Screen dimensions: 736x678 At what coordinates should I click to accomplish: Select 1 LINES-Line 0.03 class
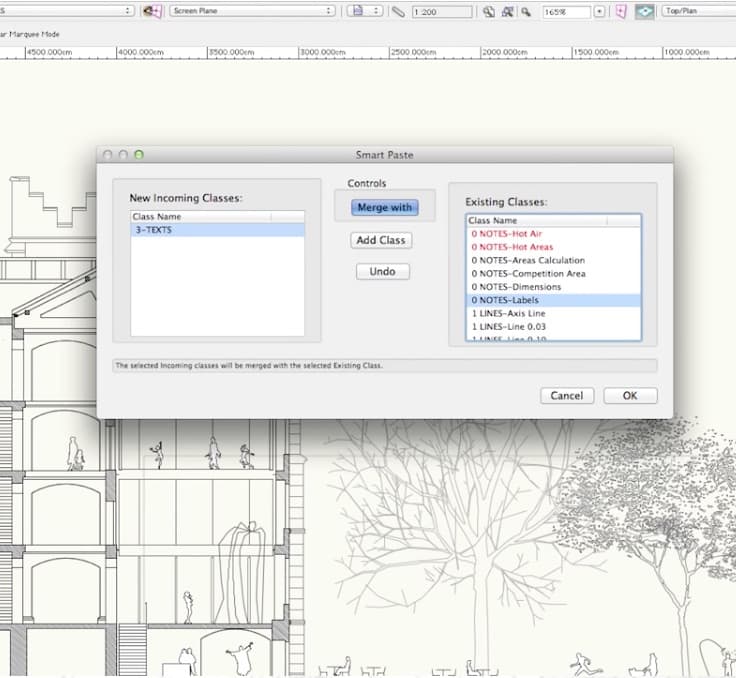pyautogui.click(x=553, y=327)
